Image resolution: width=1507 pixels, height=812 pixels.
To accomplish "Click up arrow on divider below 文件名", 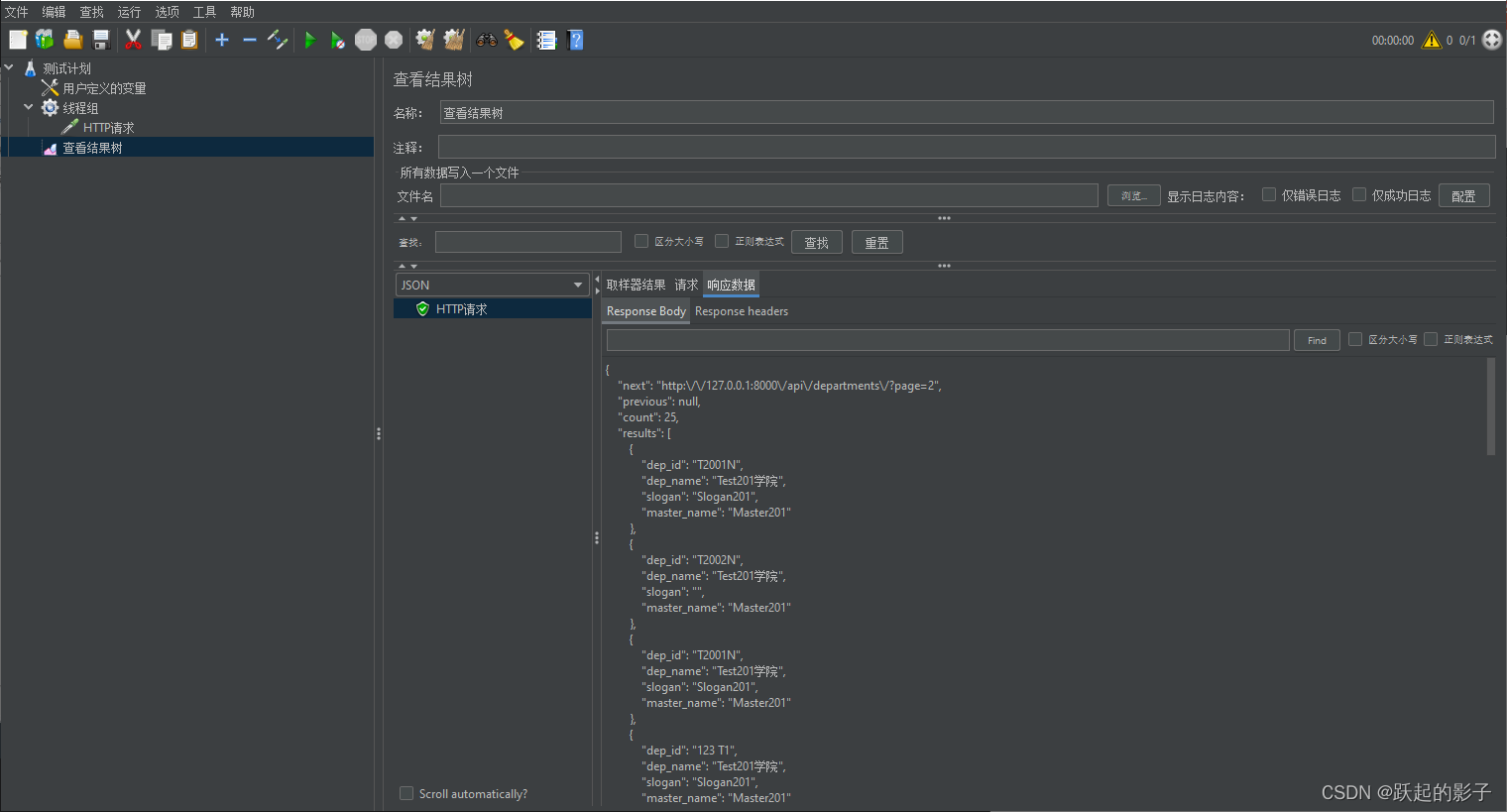I will [402, 218].
